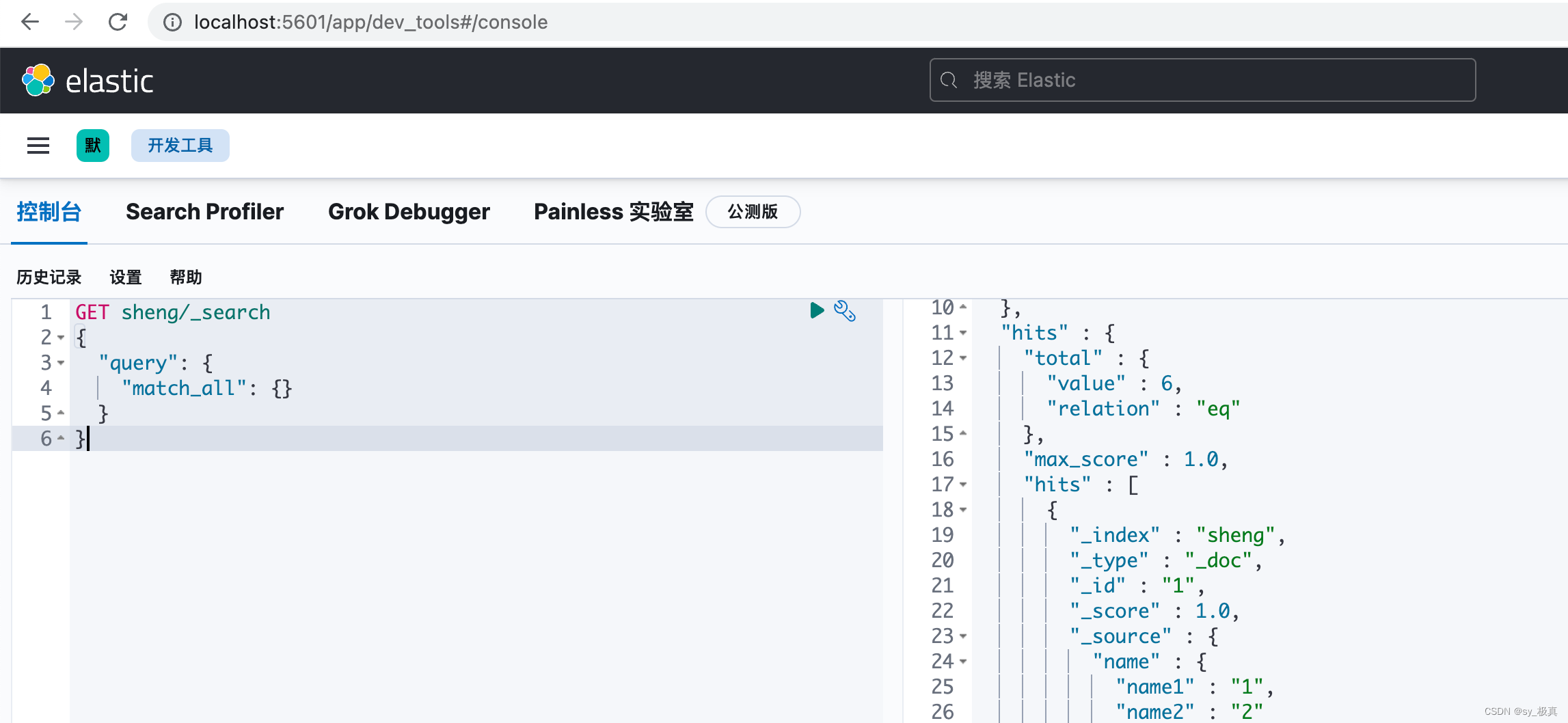
Task: Open the wrench actions icon
Action: pos(845,311)
